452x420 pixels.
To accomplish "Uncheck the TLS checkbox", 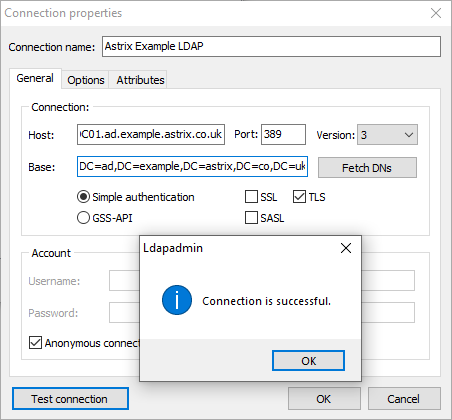I will pyautogui.click(x=299, y=197).
